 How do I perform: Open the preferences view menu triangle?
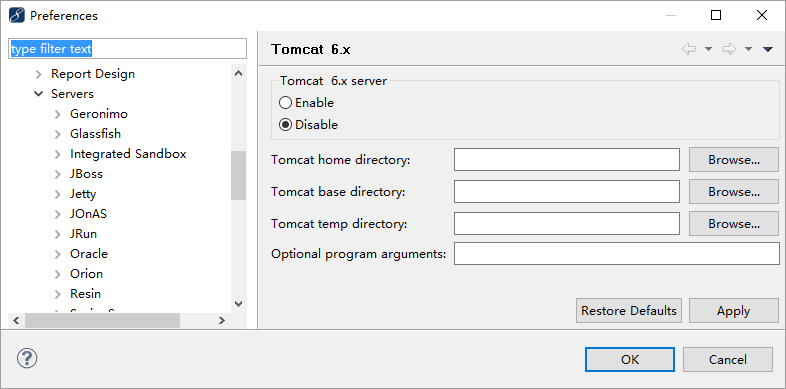[767, 49]
